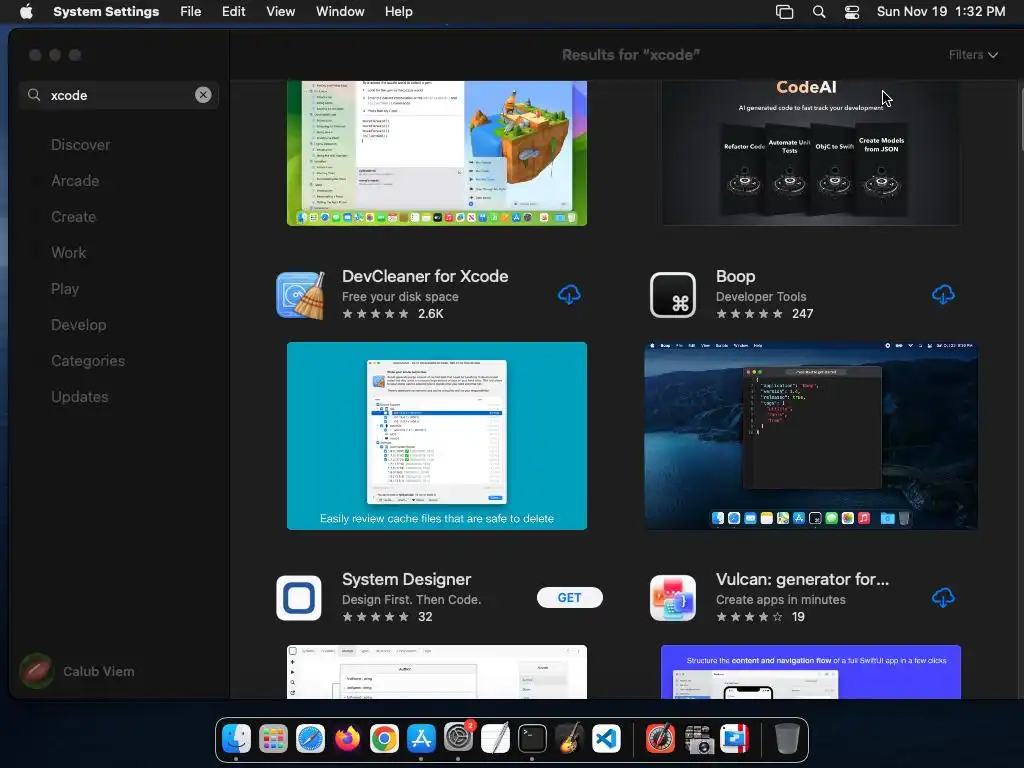This screenshot has width=1024, height=768.
Task: Click the search magnifier icon in sidebar
Action: (34, 95)
